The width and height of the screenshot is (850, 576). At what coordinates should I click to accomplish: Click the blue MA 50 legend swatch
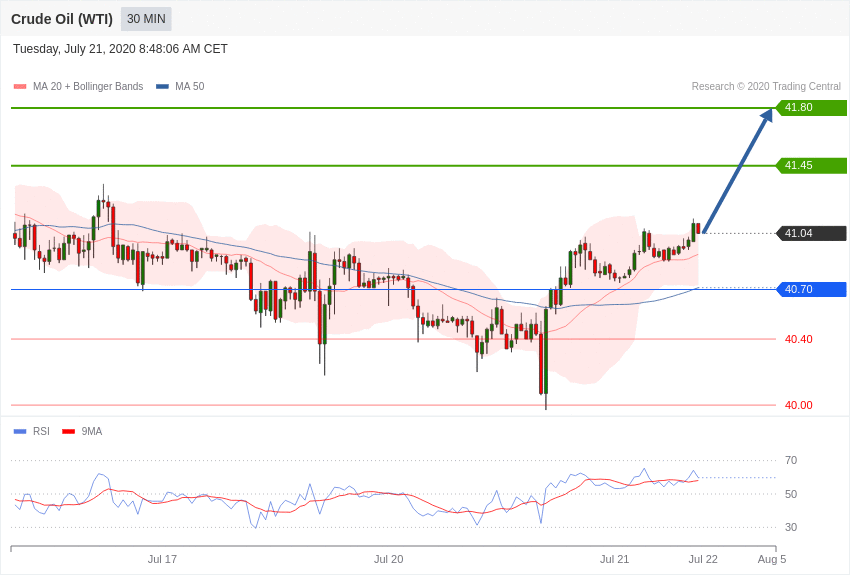(x=162, y=87)
